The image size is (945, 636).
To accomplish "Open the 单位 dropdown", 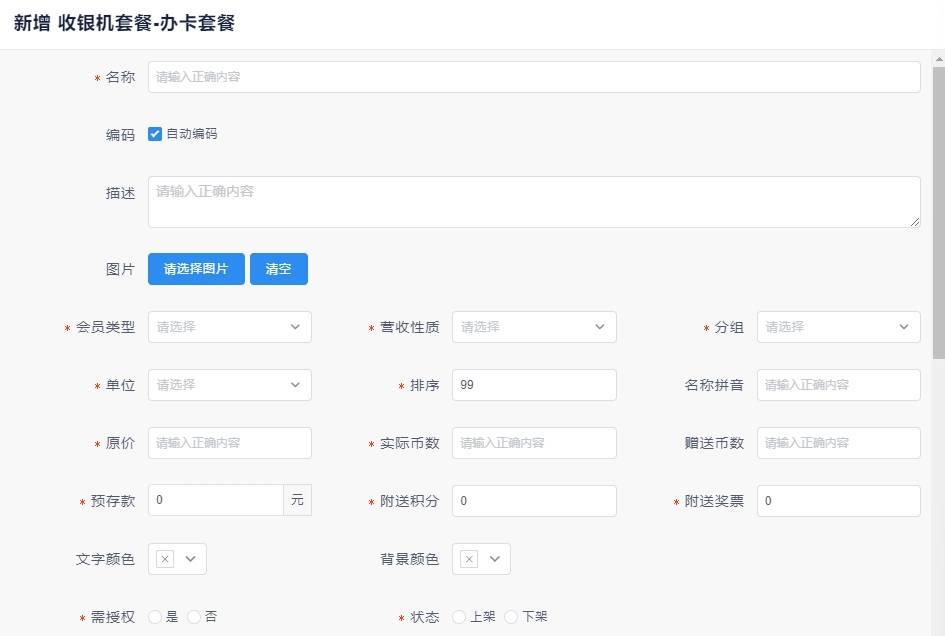I will point(230,385).
